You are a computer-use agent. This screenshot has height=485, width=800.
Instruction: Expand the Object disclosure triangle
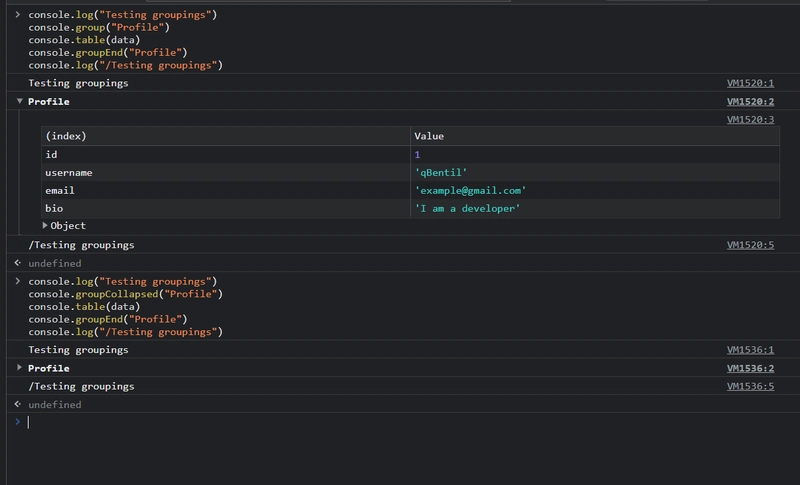coord(45,225)
